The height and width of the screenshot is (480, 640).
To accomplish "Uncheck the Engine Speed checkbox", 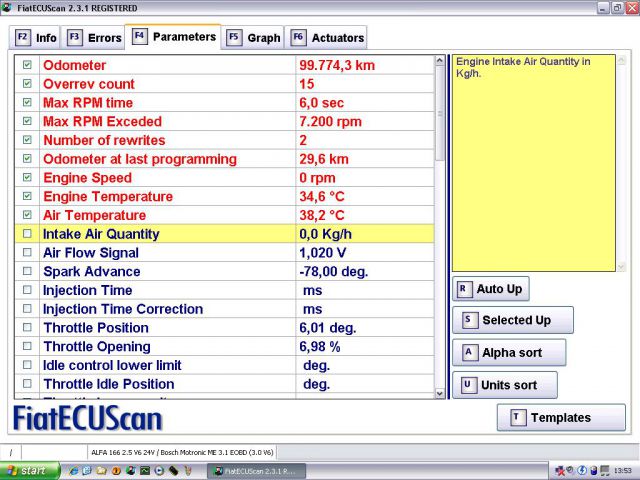I will pyautogui.click(x=27, y=177).
